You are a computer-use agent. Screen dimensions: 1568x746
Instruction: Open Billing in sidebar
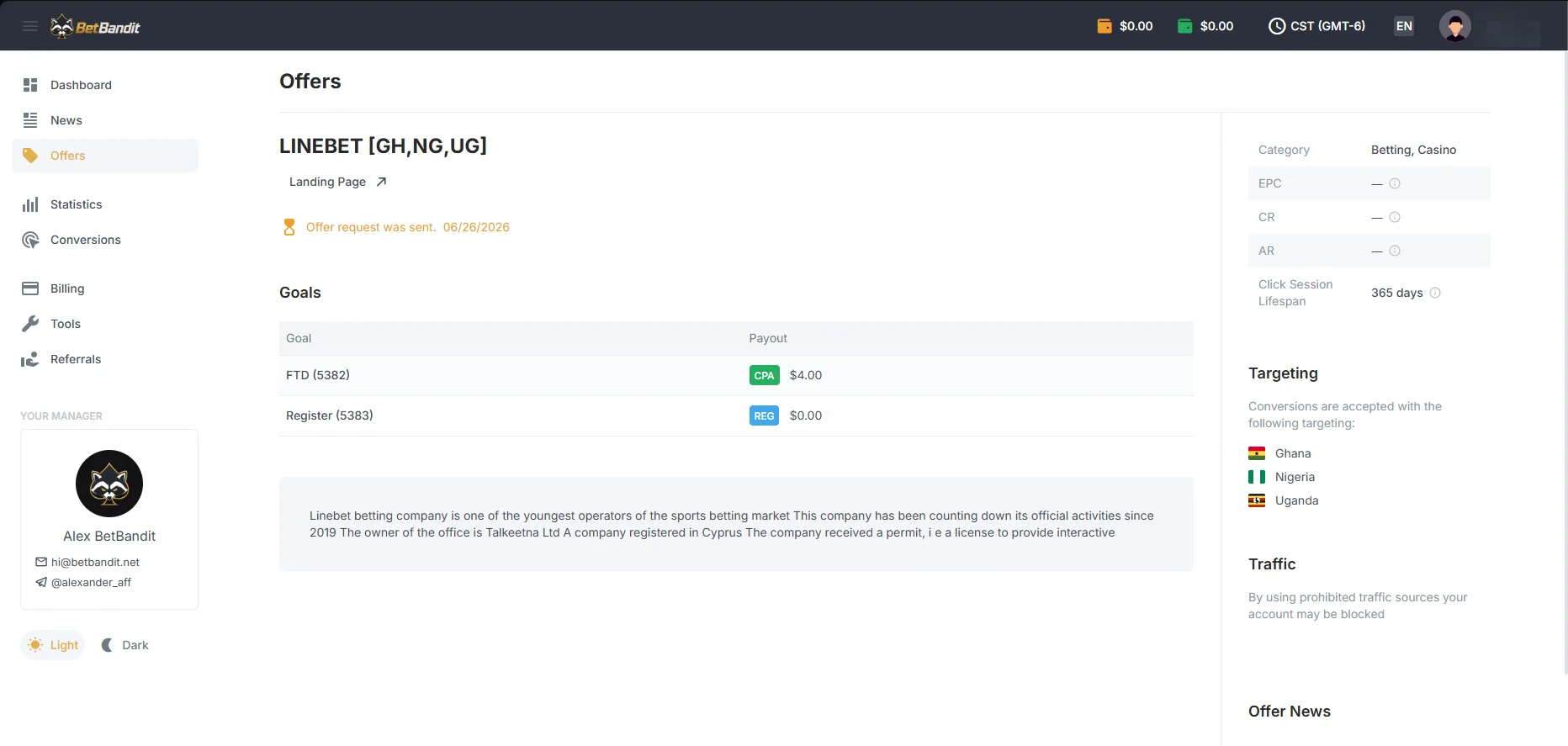105,288
